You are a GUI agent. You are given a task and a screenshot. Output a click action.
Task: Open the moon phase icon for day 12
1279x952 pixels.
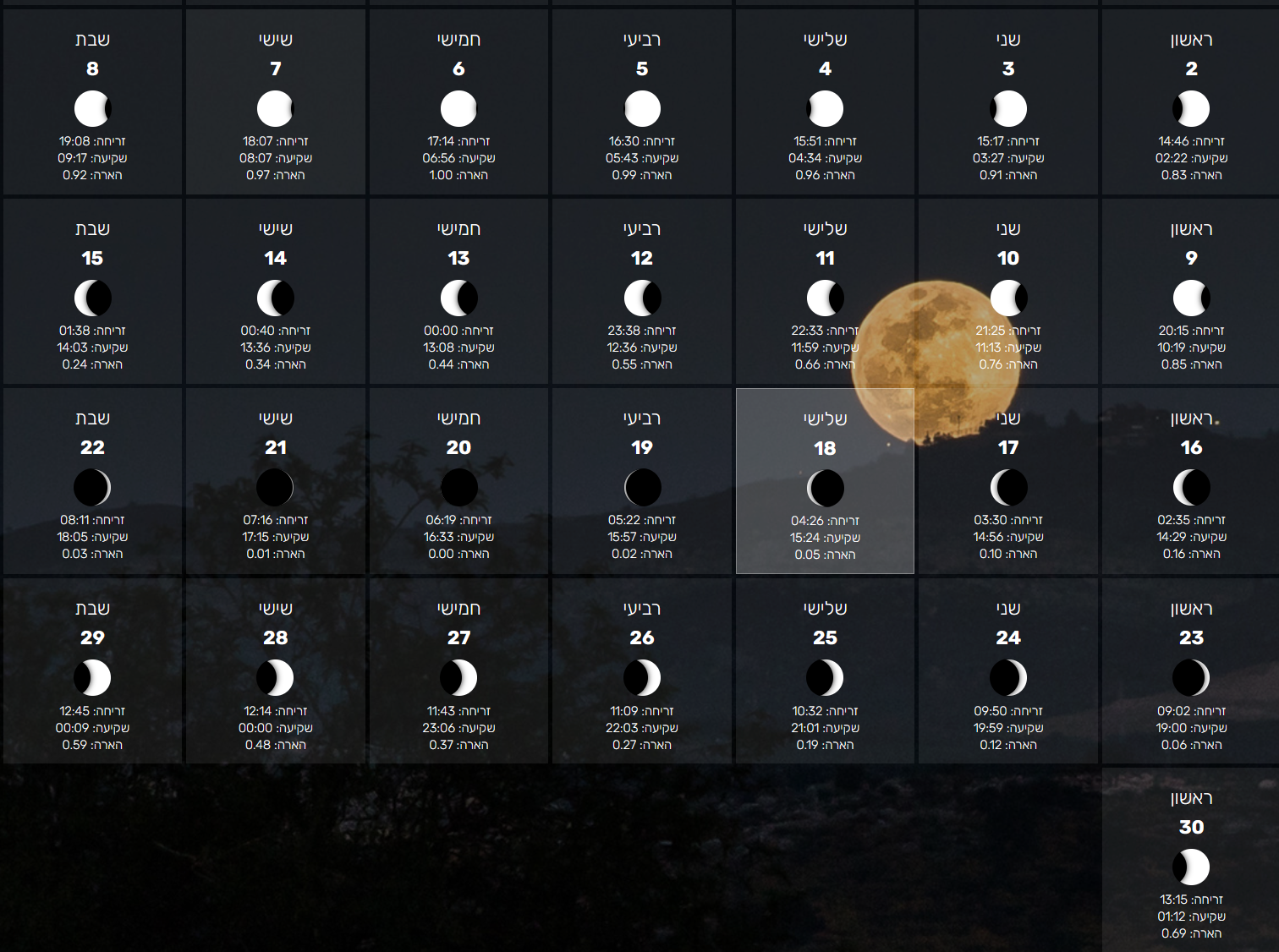pos(642,298)
